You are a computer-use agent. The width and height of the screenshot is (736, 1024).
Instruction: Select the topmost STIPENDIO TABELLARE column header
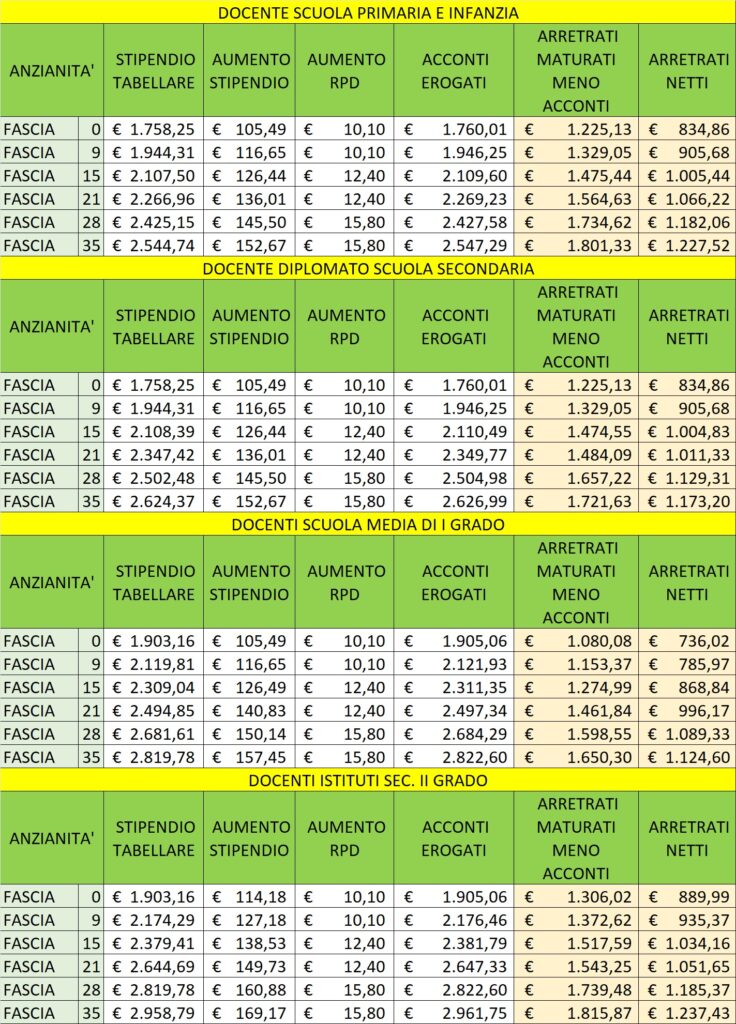point(153,71)
